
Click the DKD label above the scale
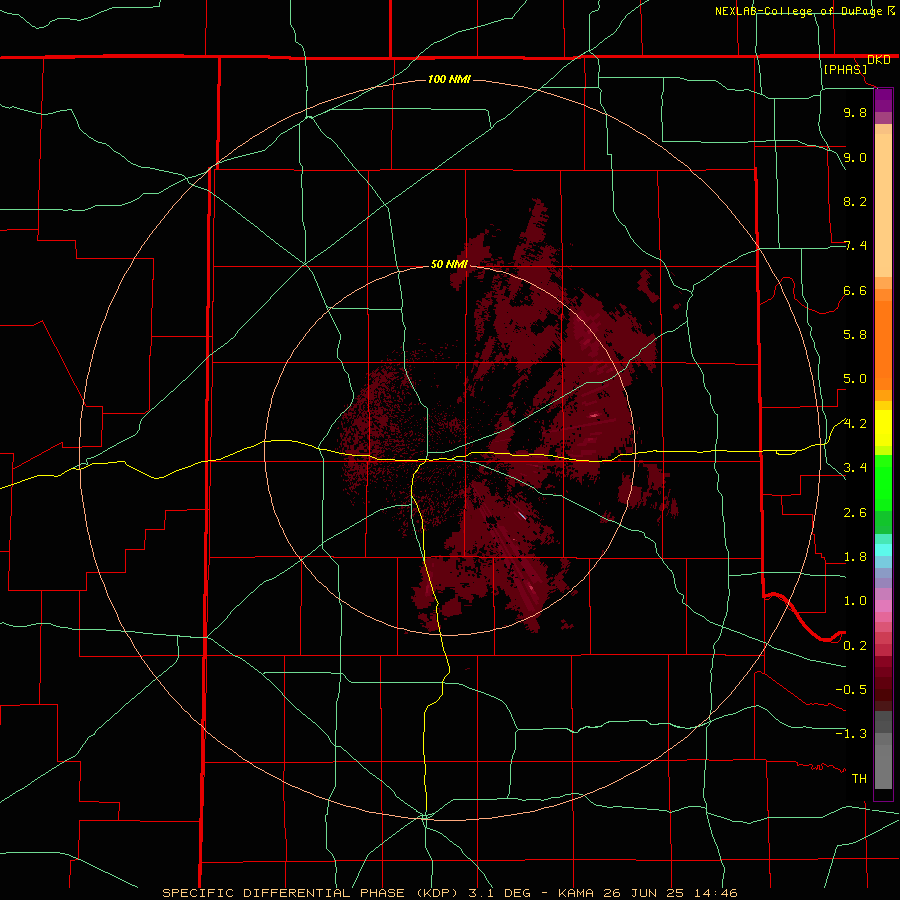pos(879,60)
